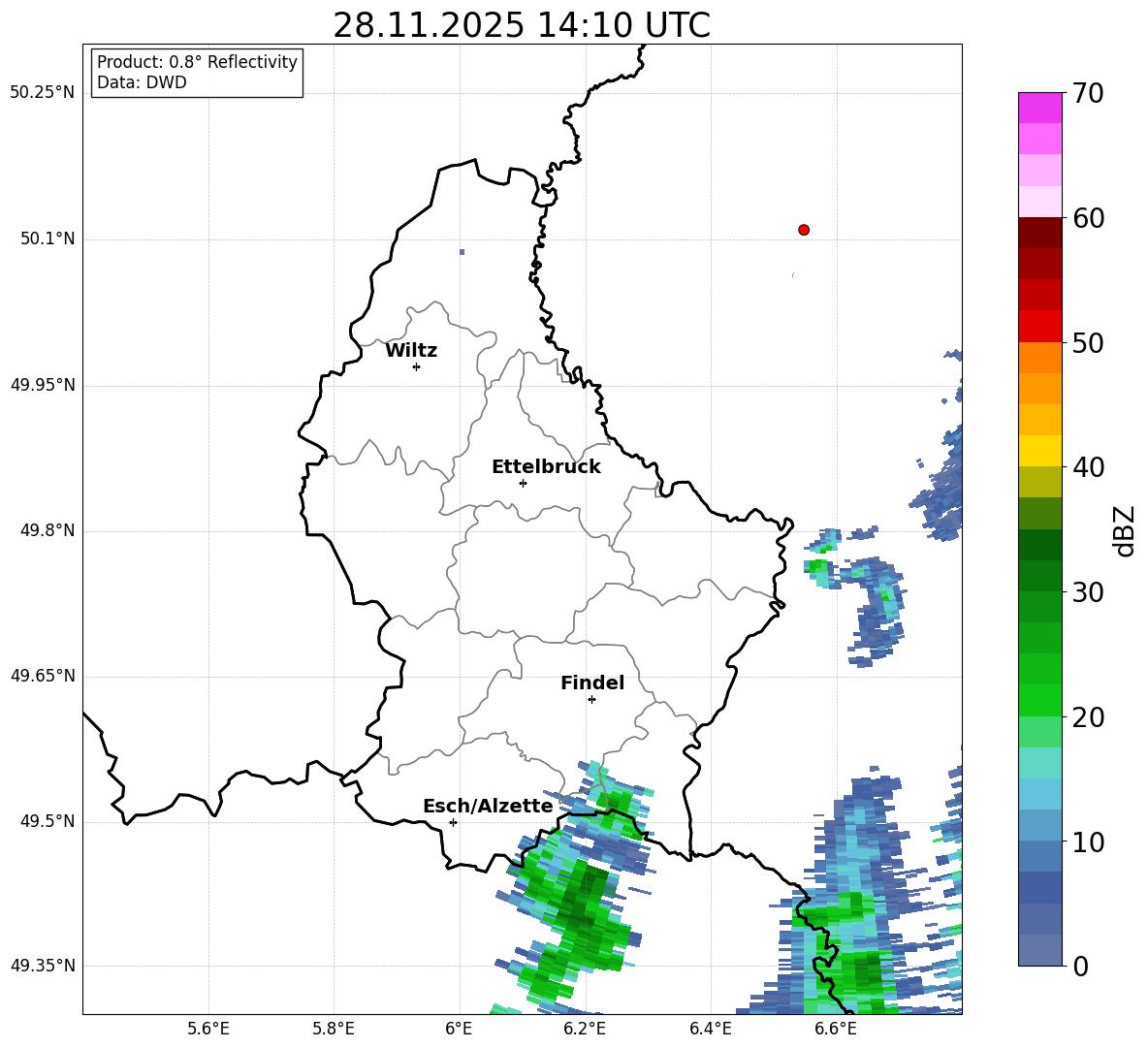Click the dBZ colorbar axis label
Viewport: 1148px width, 1048px height.
click(1126, 530)
